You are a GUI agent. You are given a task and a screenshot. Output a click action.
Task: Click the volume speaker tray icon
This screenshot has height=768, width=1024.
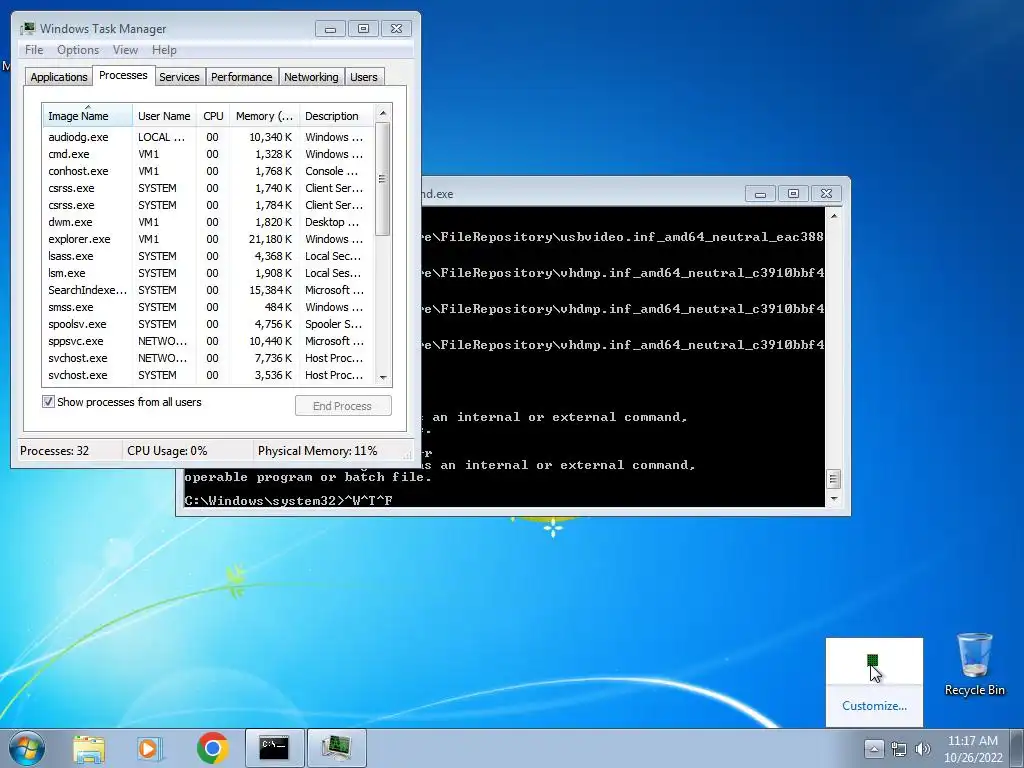coord(922,749)
